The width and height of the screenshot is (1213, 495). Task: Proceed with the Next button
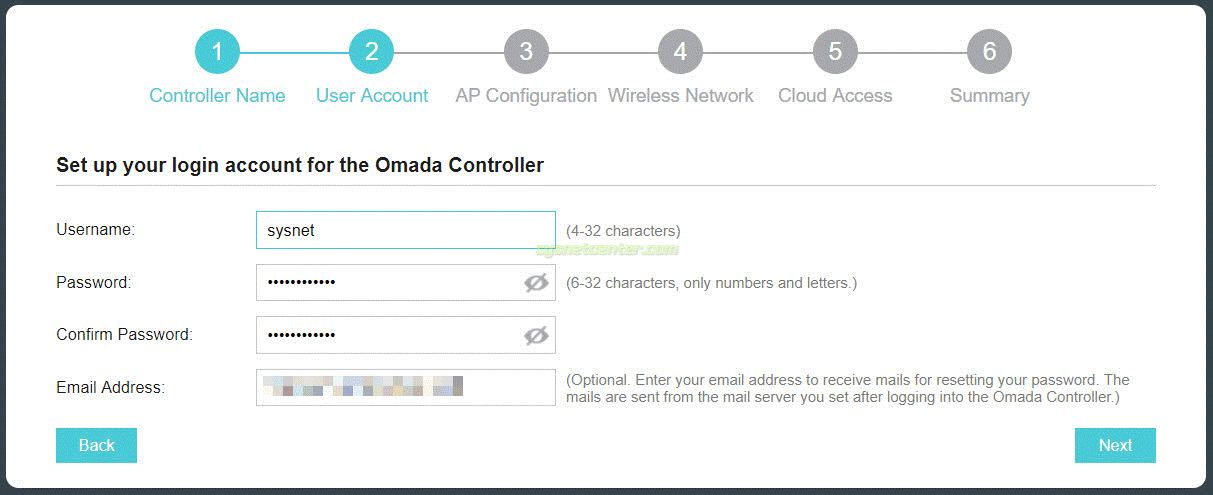pyautogui.click(x=1115, y=445)
